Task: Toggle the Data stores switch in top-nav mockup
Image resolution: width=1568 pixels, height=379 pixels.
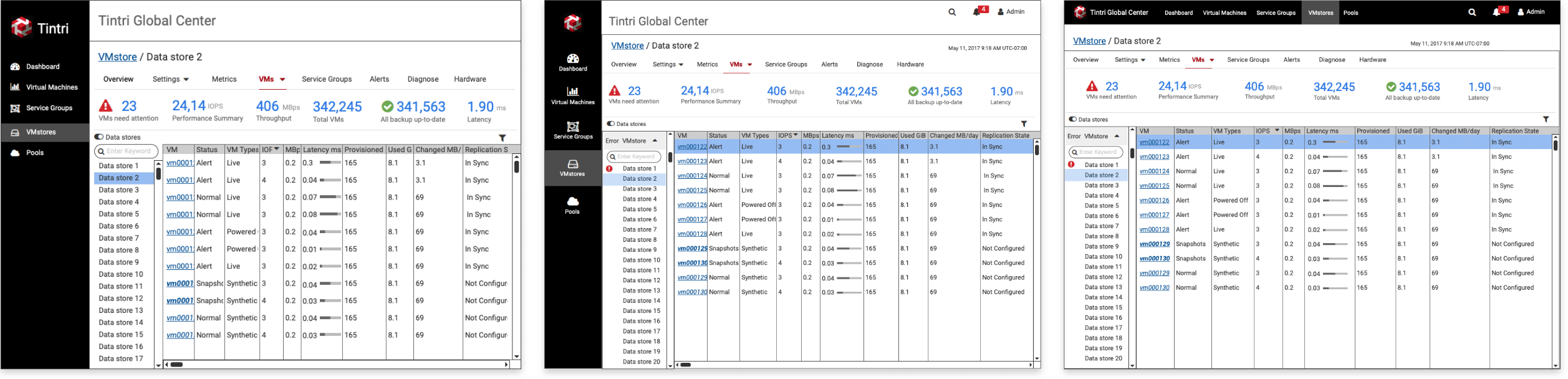Action: pyautogui.click(x=1072, y=119)
